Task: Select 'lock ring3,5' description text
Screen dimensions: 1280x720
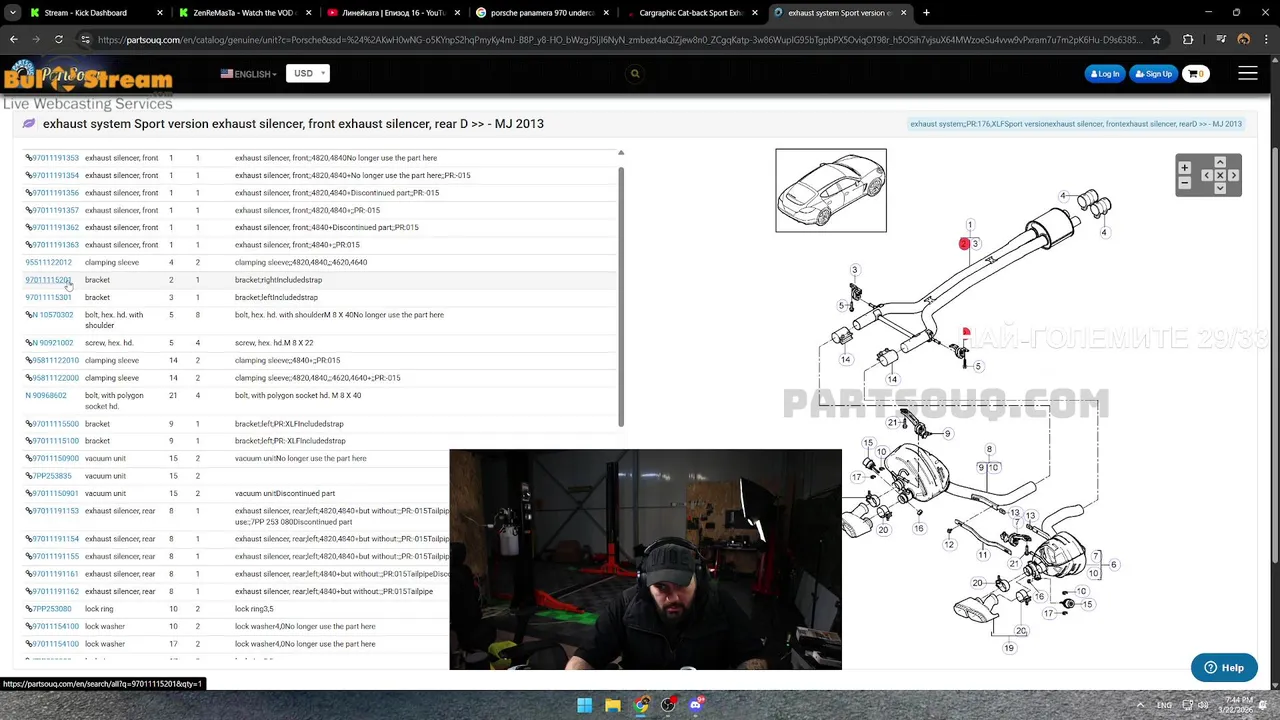Action: [254, 609]
